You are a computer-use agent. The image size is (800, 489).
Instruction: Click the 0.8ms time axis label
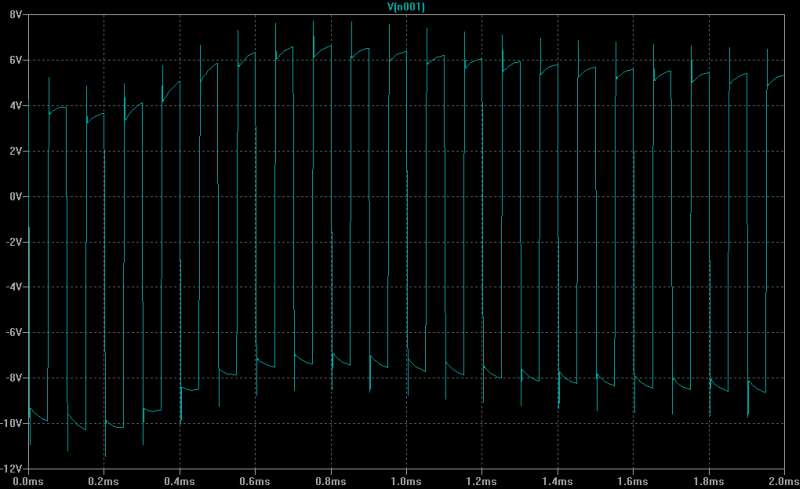tap(330, 481)
